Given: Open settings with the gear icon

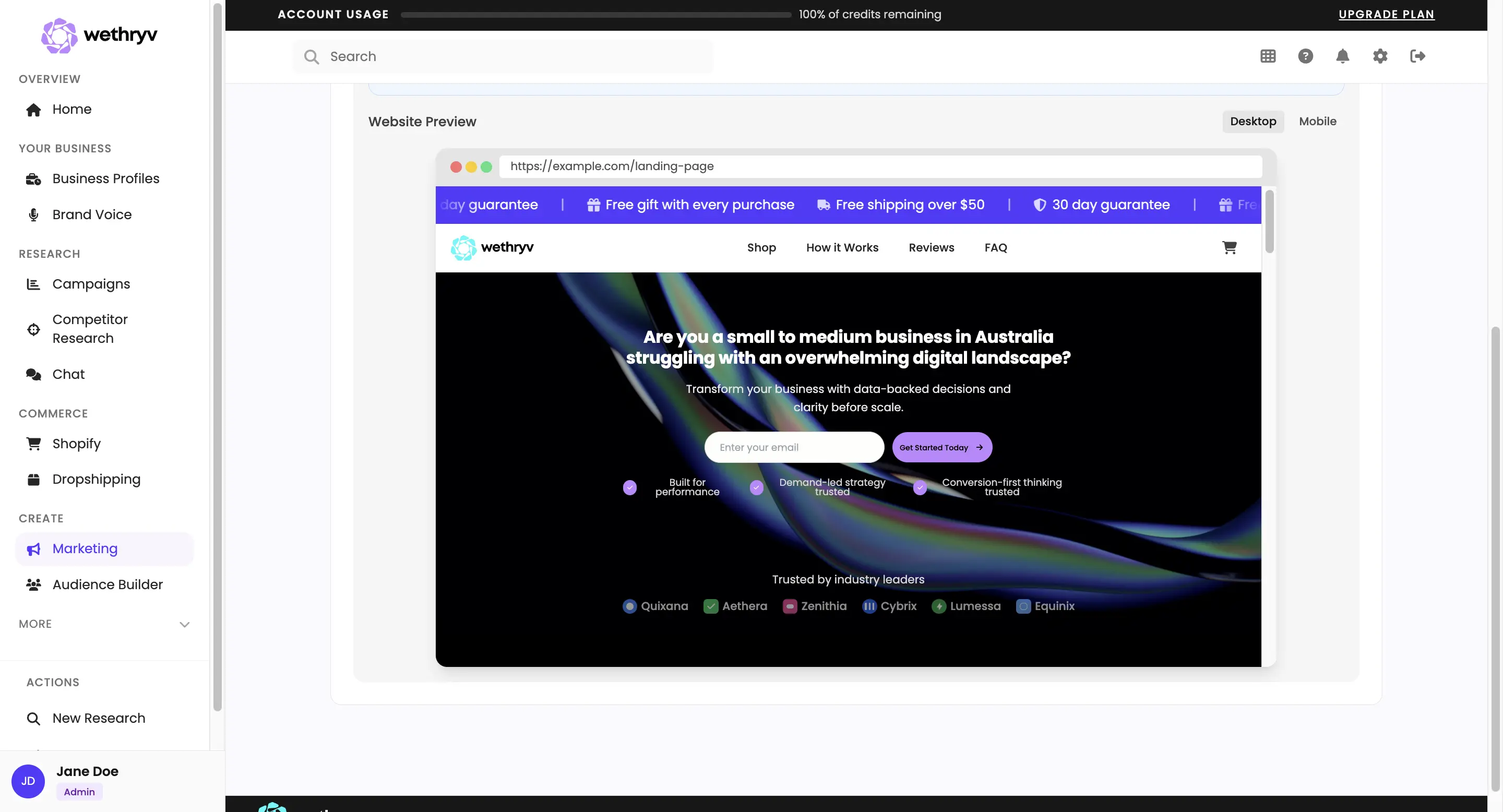Looking at the screenshot, I should 1380,56.
